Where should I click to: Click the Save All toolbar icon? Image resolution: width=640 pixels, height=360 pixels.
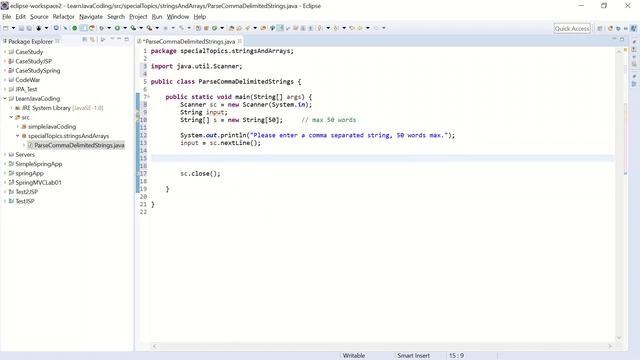pos(29,28)
